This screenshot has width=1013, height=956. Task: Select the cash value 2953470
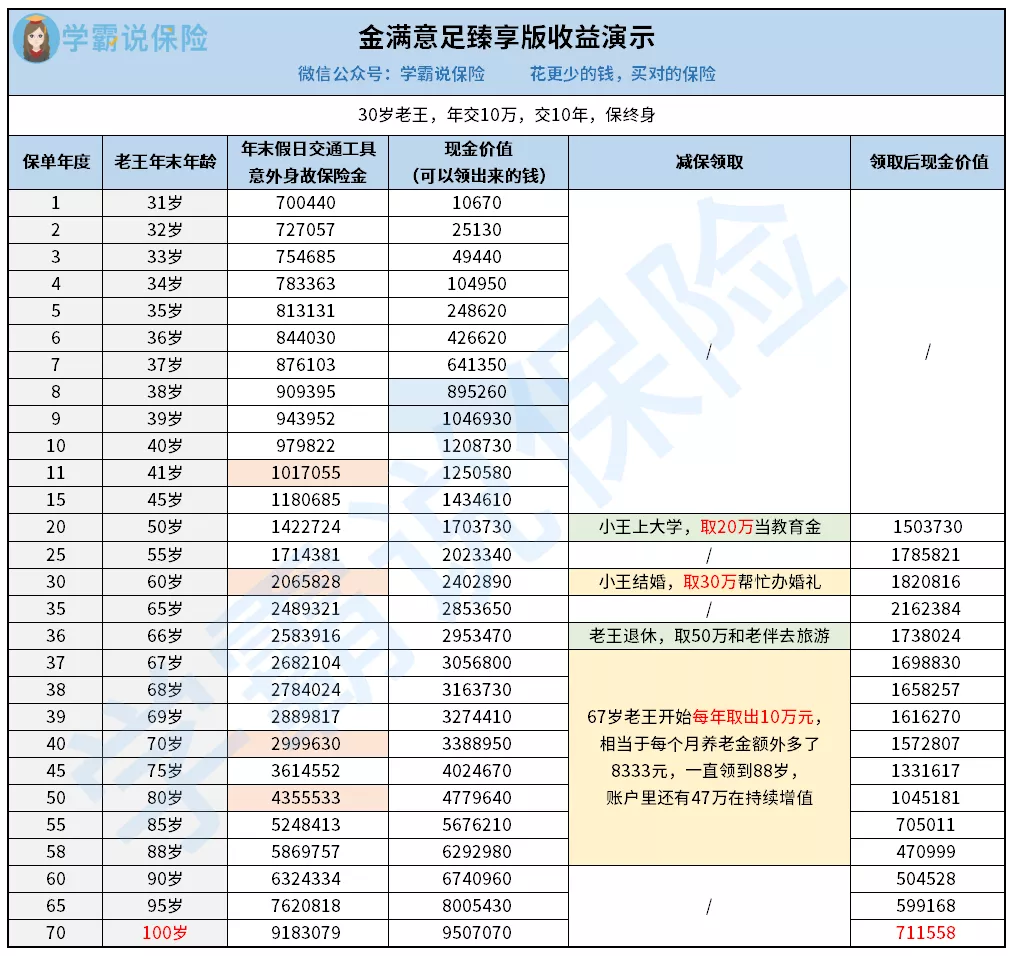click(477, 636)
